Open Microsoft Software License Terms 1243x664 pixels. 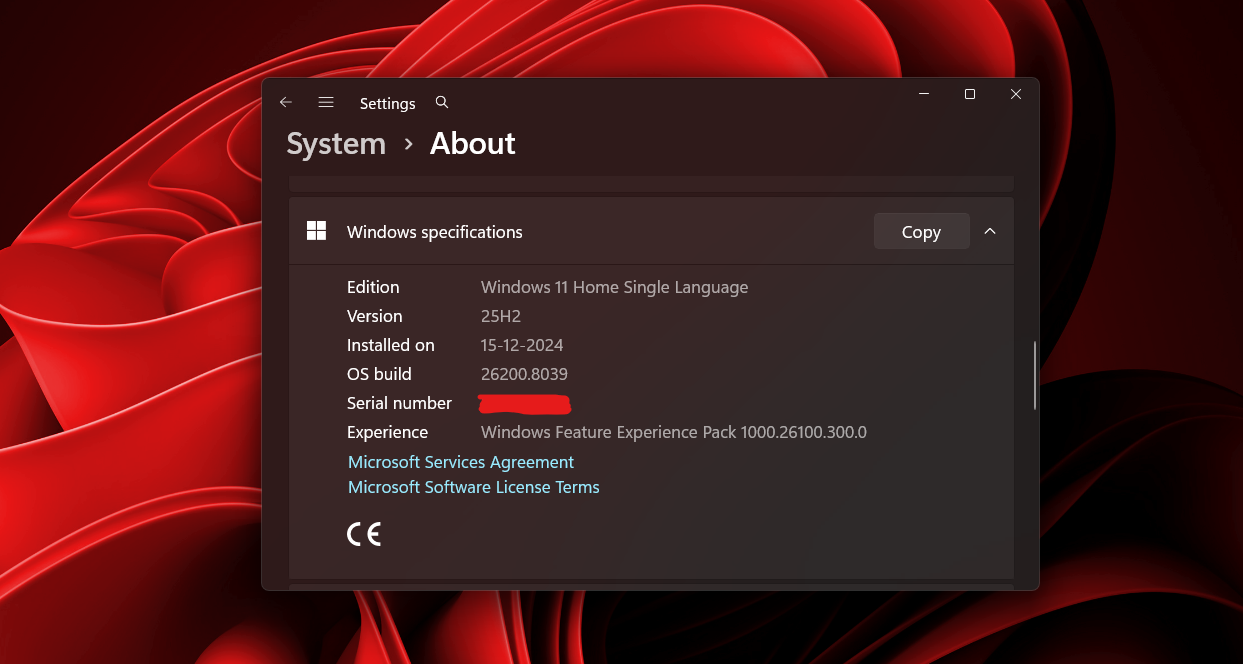(x=473, y=487)
